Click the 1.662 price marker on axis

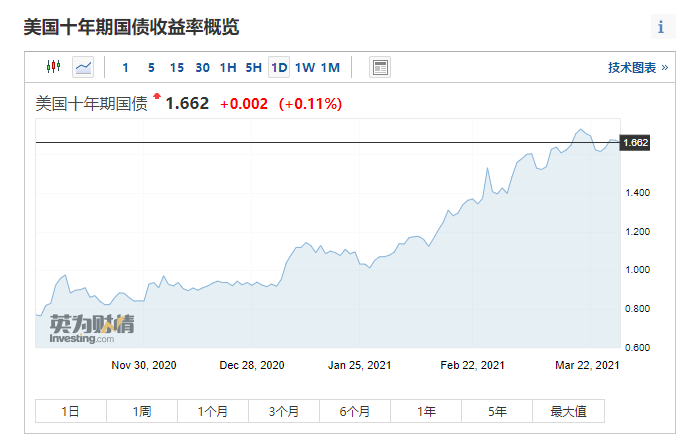635,143
